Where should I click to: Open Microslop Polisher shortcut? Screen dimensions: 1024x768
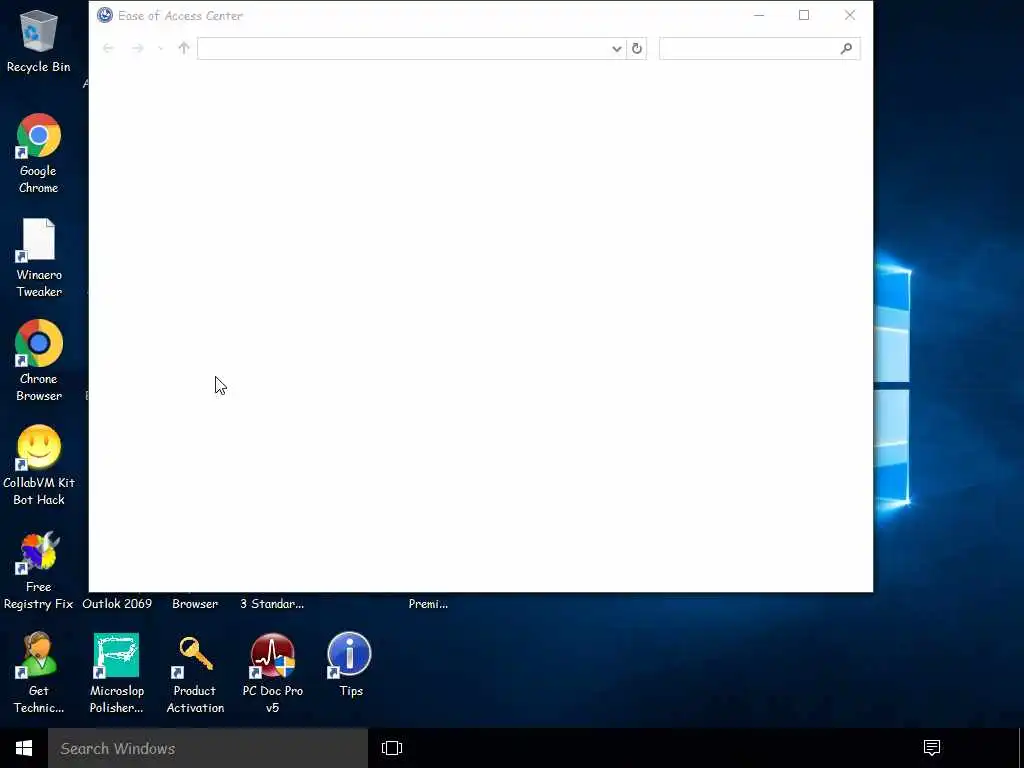(116, 673)
